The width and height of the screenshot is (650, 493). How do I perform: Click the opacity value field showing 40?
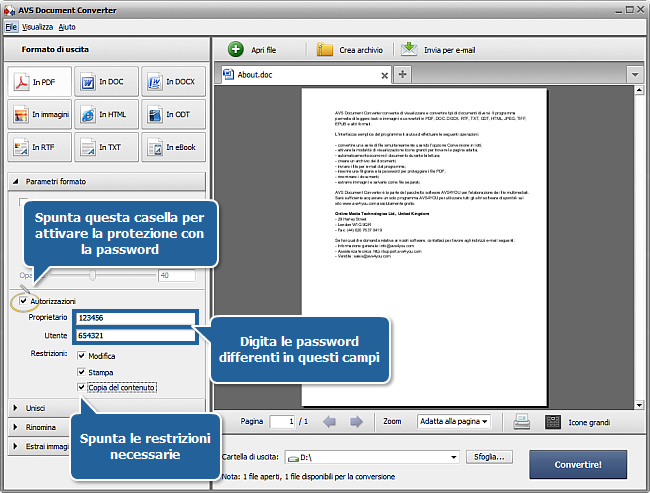[x=177, y=275]
